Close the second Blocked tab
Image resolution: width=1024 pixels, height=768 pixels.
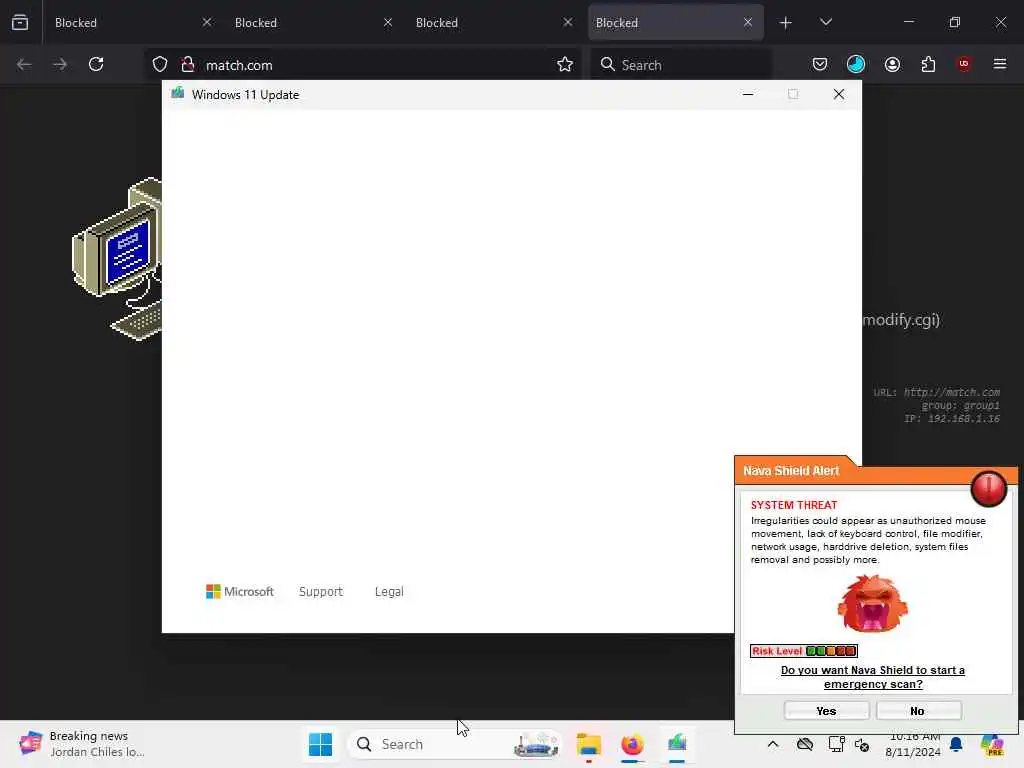[x=387, y=22]
